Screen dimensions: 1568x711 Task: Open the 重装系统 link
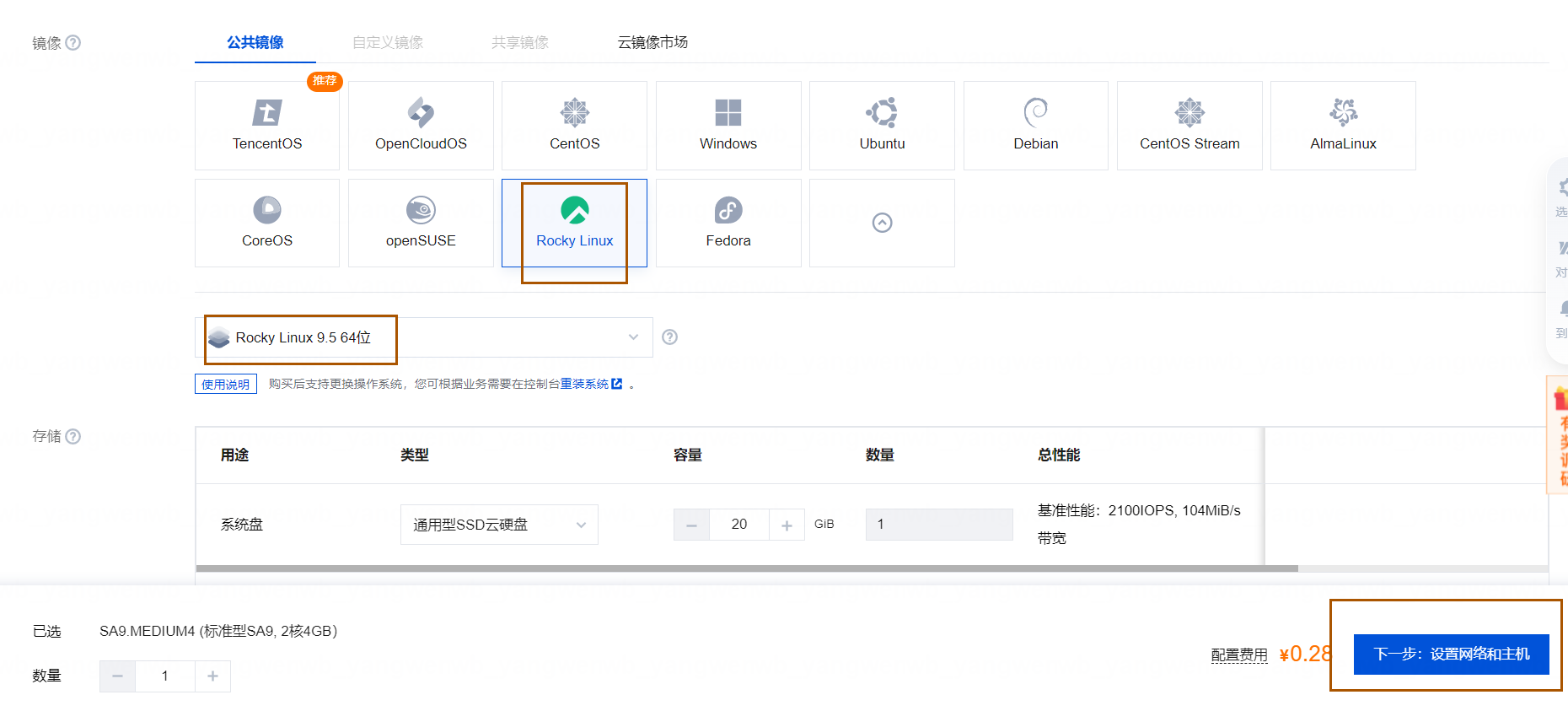pyautogui.click(x=591, y=384)
